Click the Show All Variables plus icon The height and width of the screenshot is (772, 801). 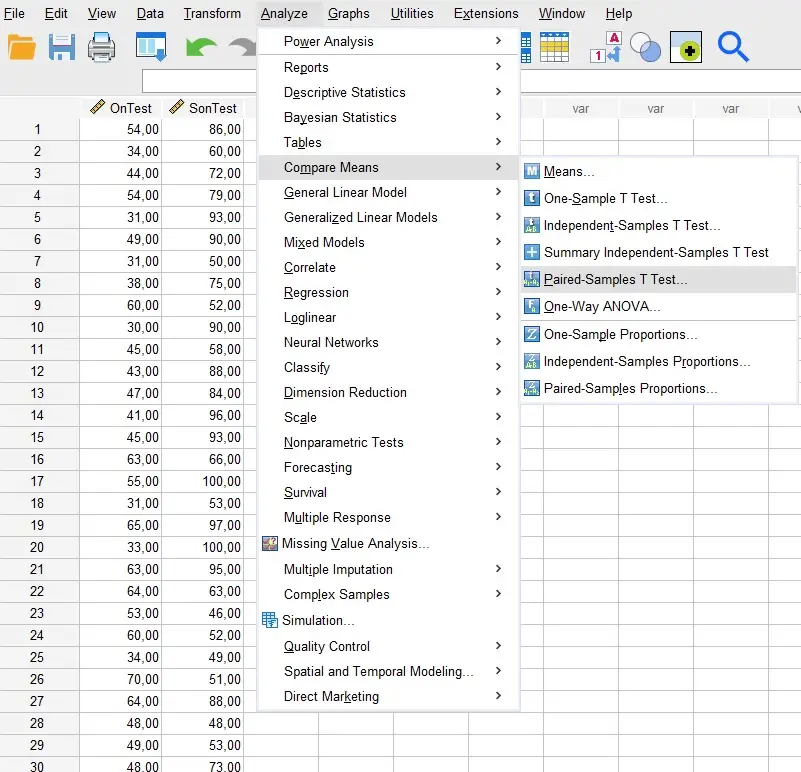click(x=686, y=47)
